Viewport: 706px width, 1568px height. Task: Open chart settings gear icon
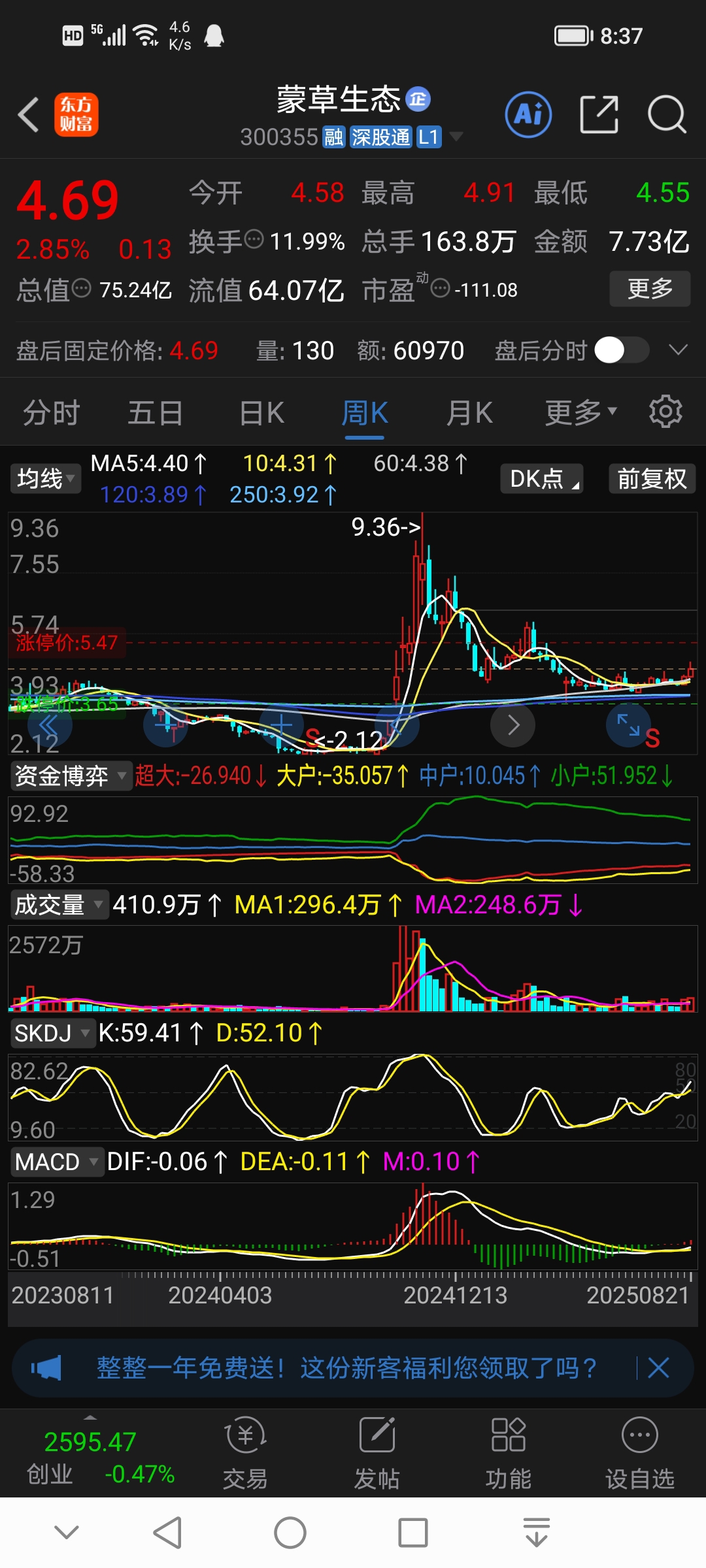665,412
